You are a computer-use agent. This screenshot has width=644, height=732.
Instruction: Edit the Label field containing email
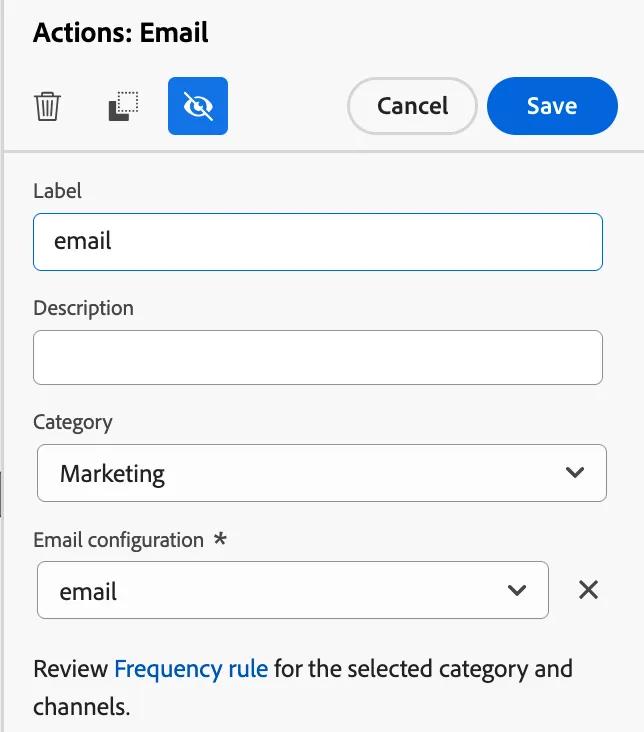pyautogui.click(x=318, y=242)
